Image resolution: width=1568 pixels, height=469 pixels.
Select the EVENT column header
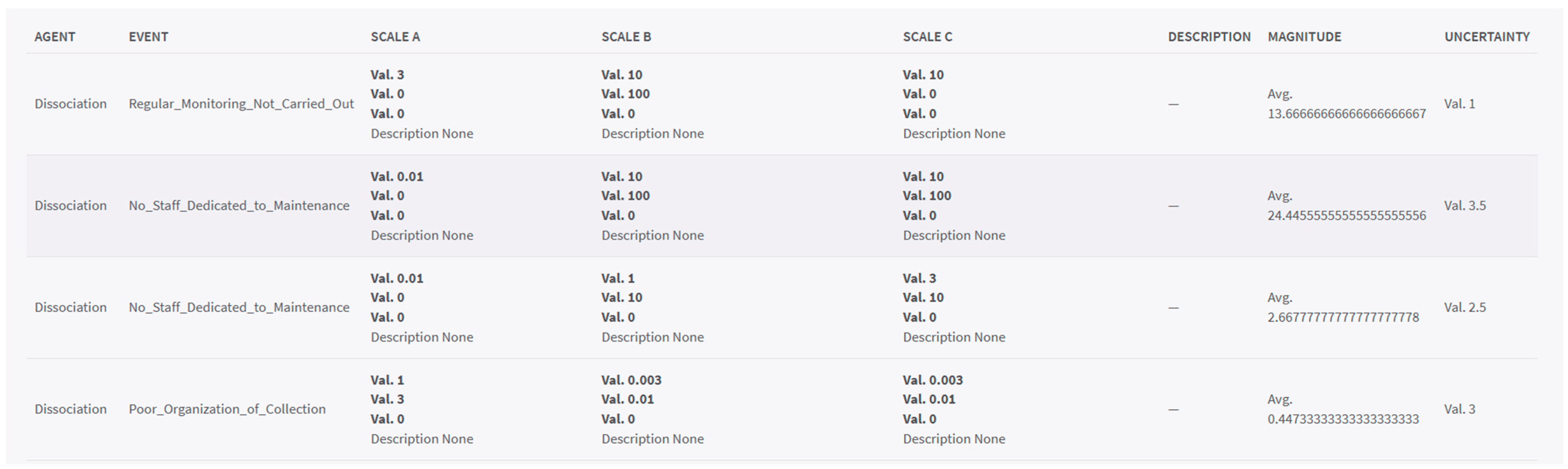(148, 36)
